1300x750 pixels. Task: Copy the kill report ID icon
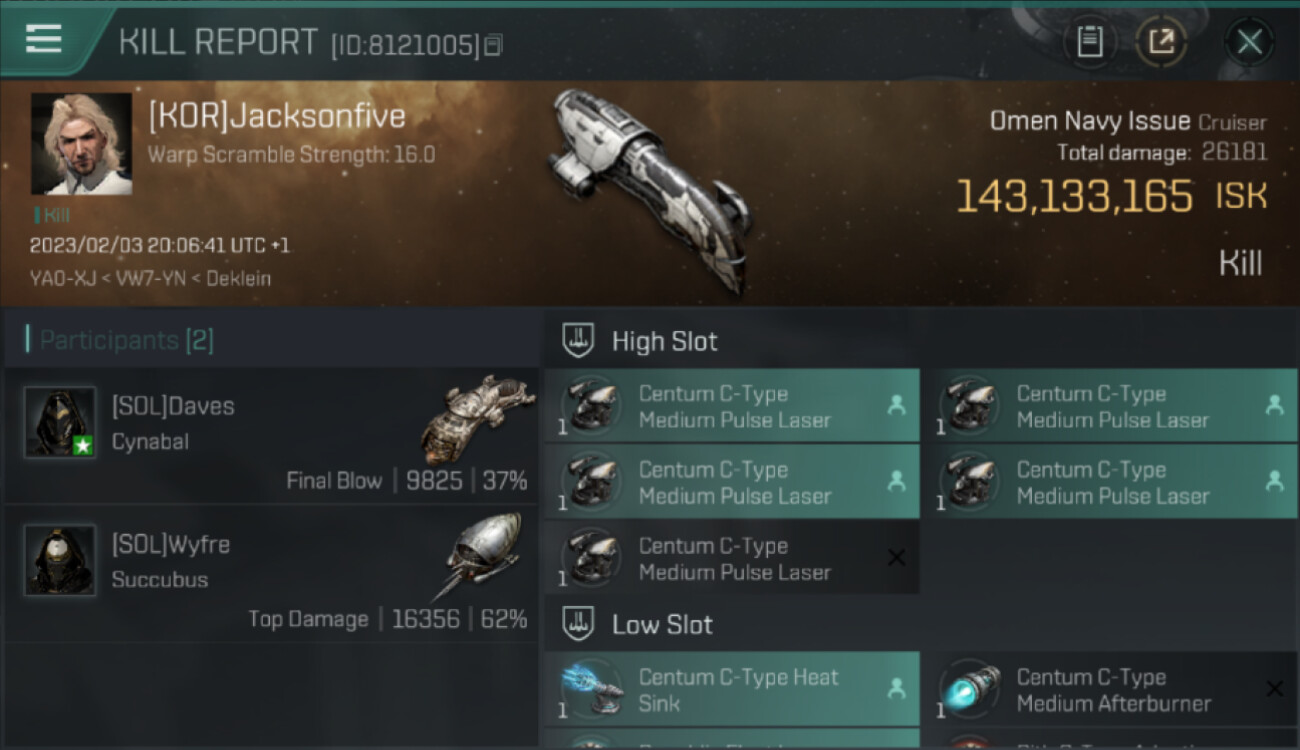point(494,45)
